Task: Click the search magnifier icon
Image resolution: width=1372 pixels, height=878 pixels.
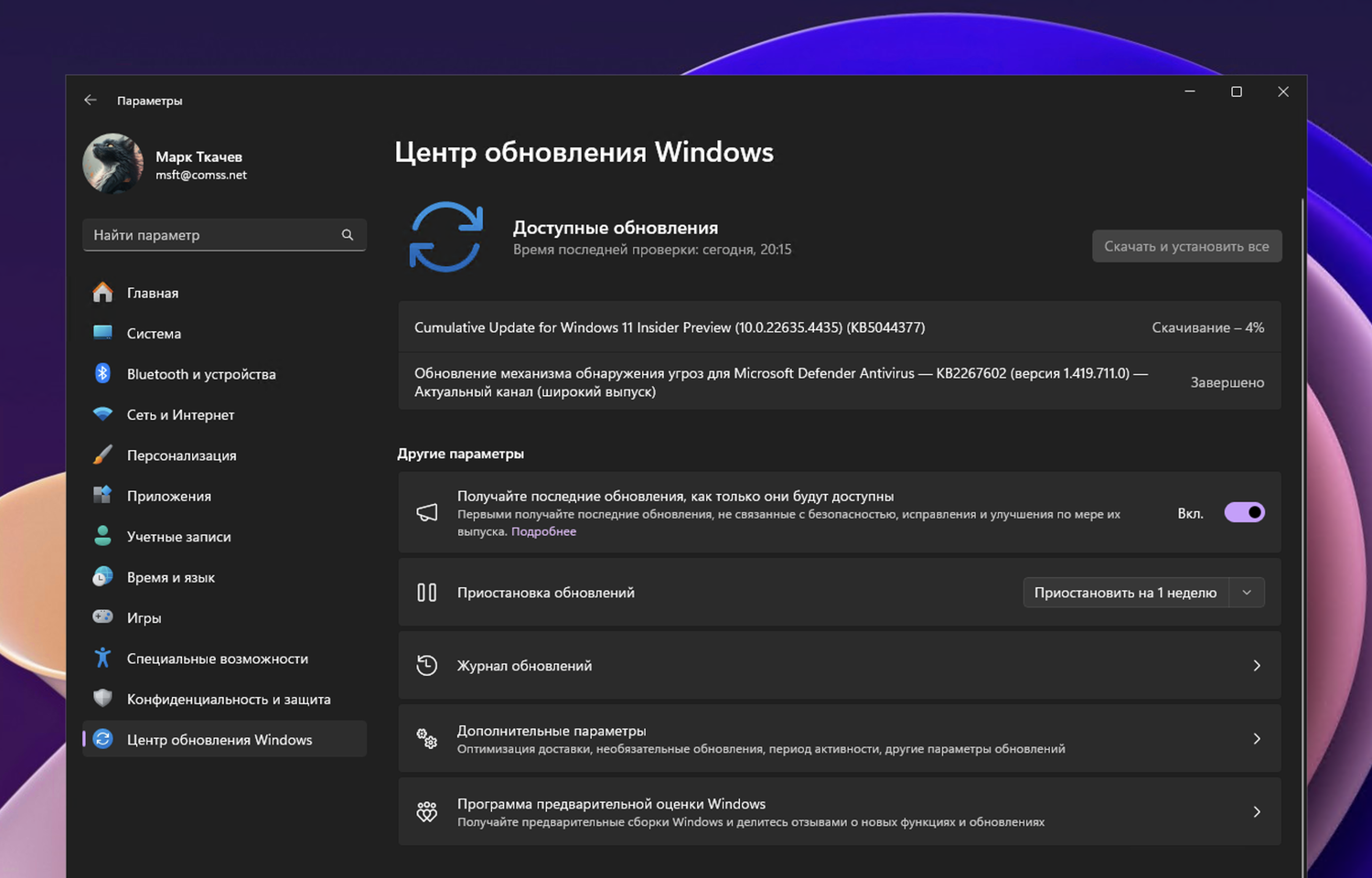Action: pos(348,235)
